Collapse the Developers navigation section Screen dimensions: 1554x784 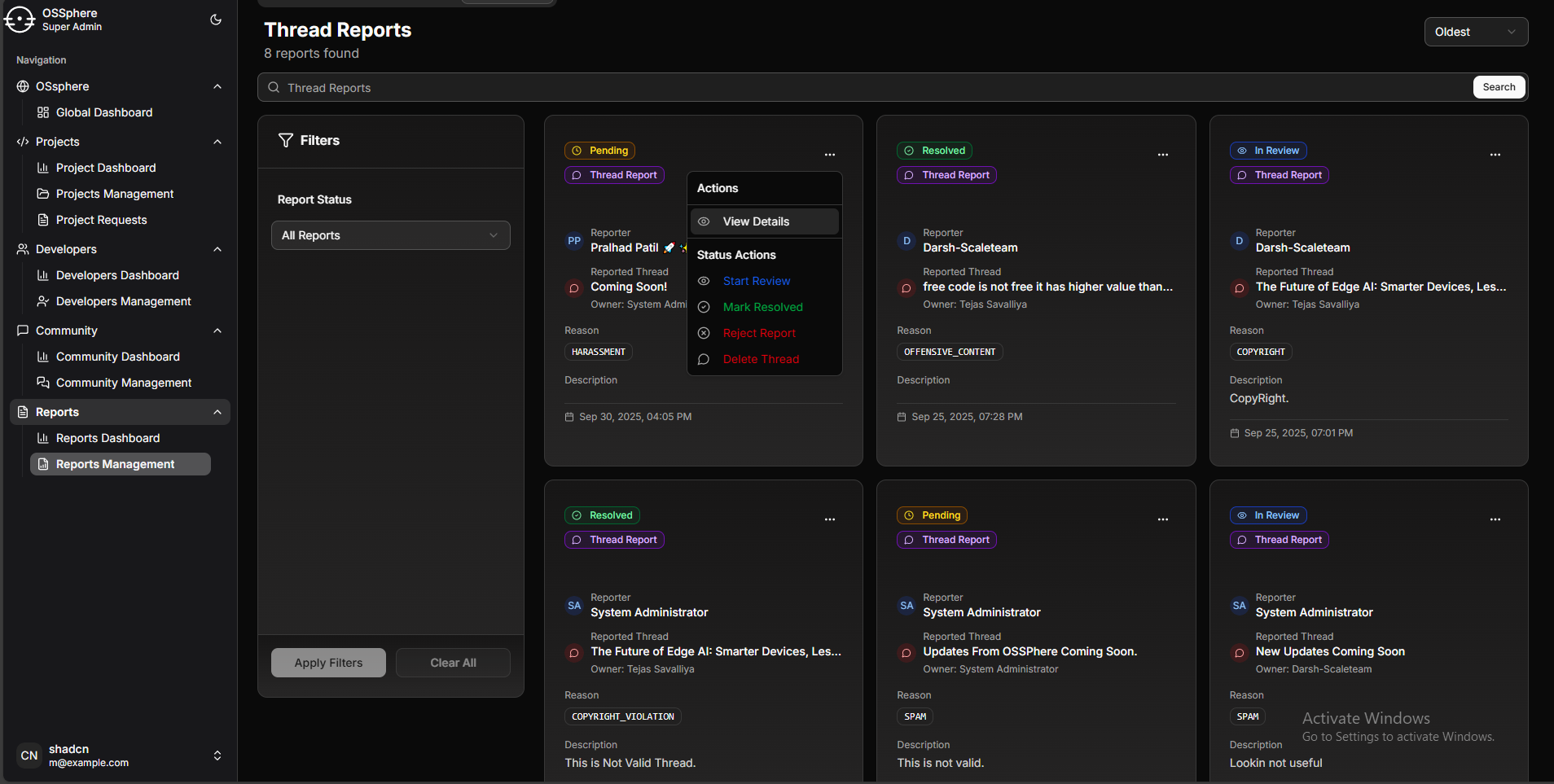217,249
